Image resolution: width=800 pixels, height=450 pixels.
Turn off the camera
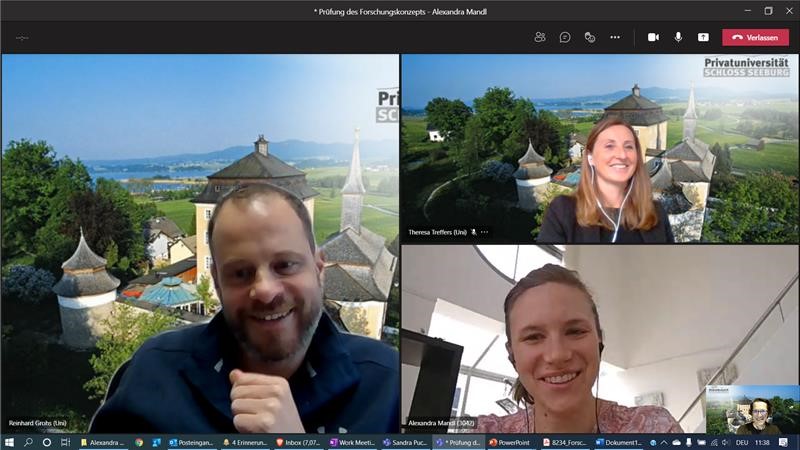(x=653, y=37)
